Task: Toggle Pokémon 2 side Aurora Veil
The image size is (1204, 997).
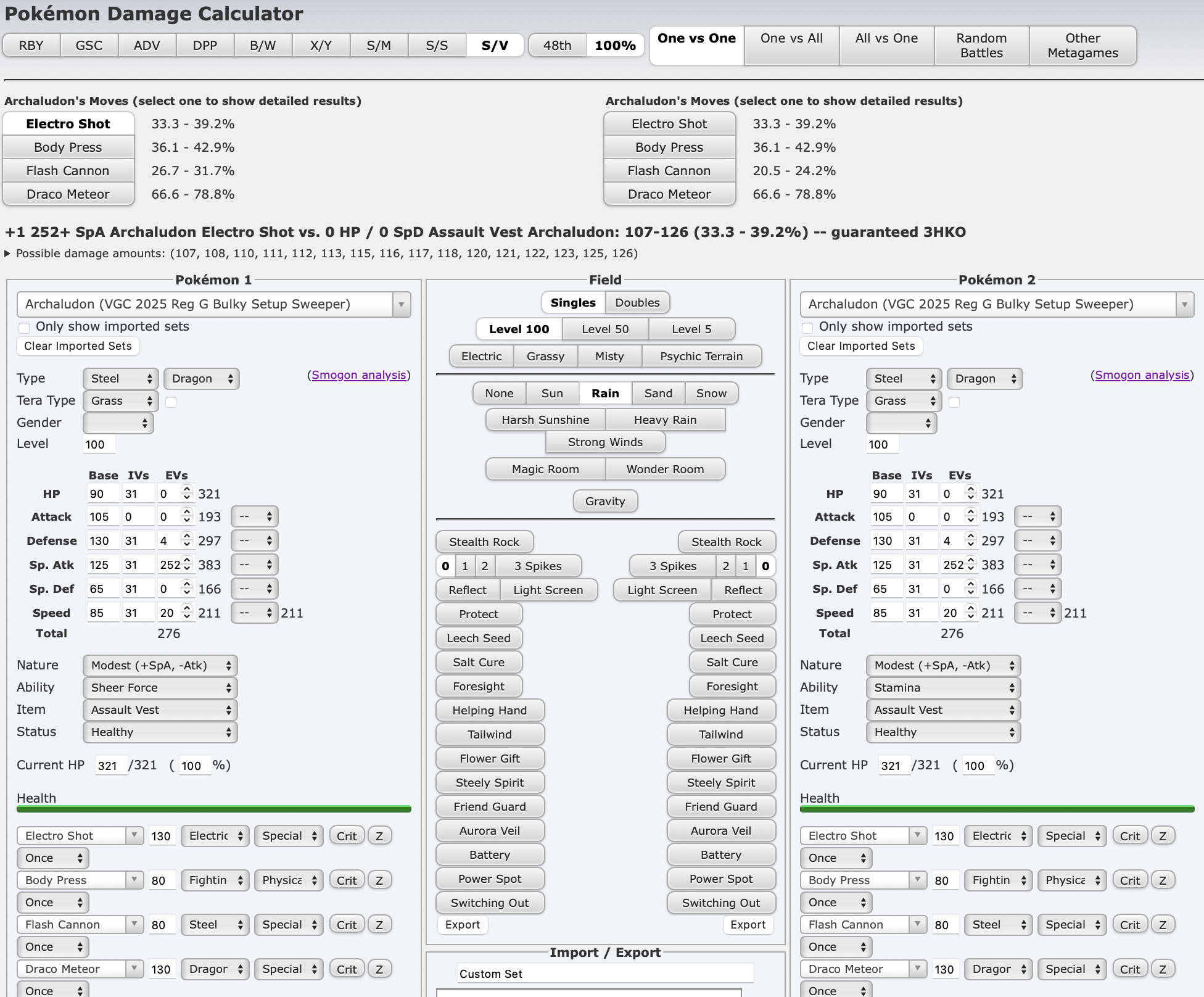Action: [x=720, y=831]
